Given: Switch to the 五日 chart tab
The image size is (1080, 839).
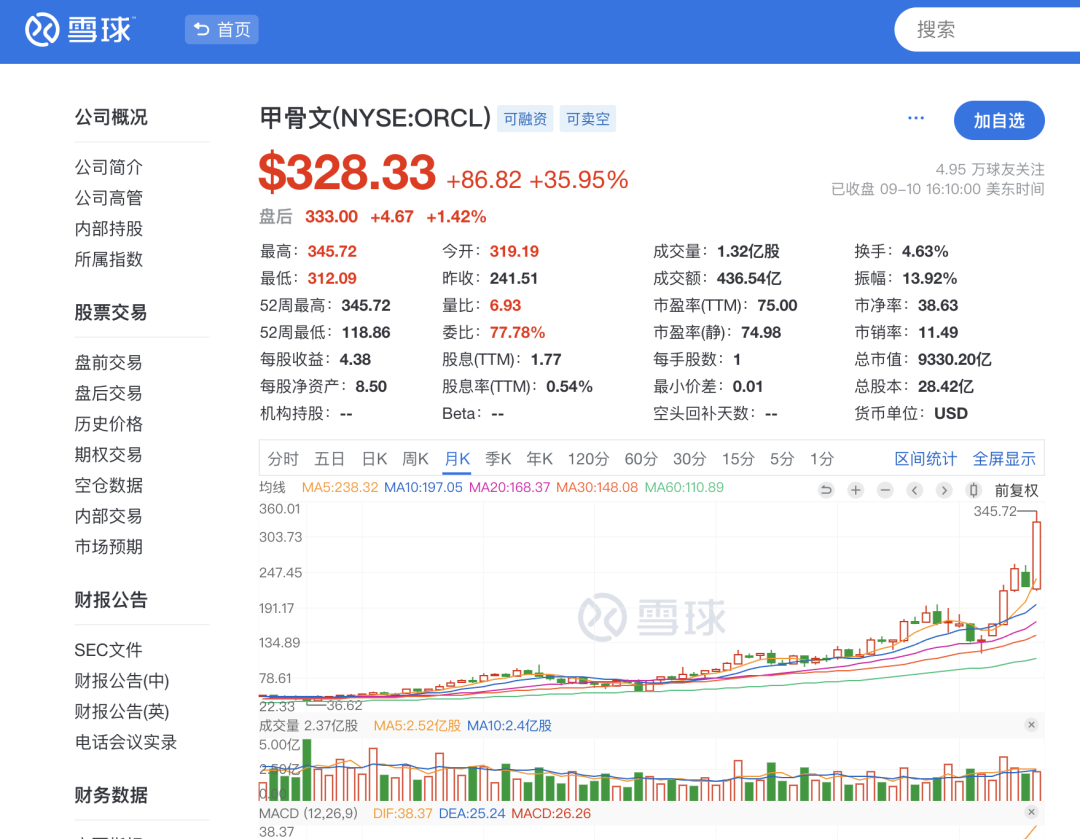Looking at the screenshot, I should [329, 459].
